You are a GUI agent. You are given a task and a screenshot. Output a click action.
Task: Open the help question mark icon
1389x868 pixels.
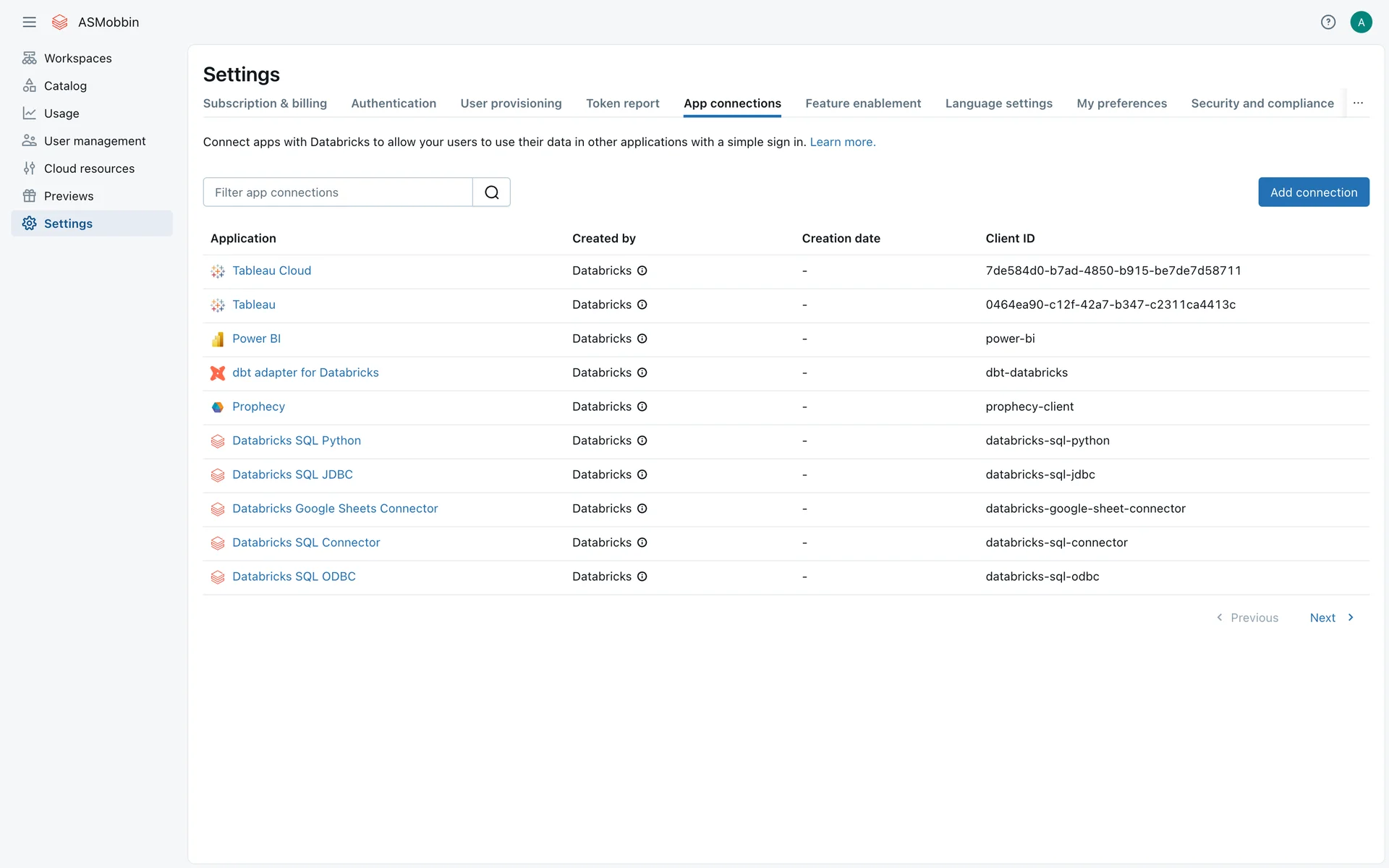[x=1328, y=22]
